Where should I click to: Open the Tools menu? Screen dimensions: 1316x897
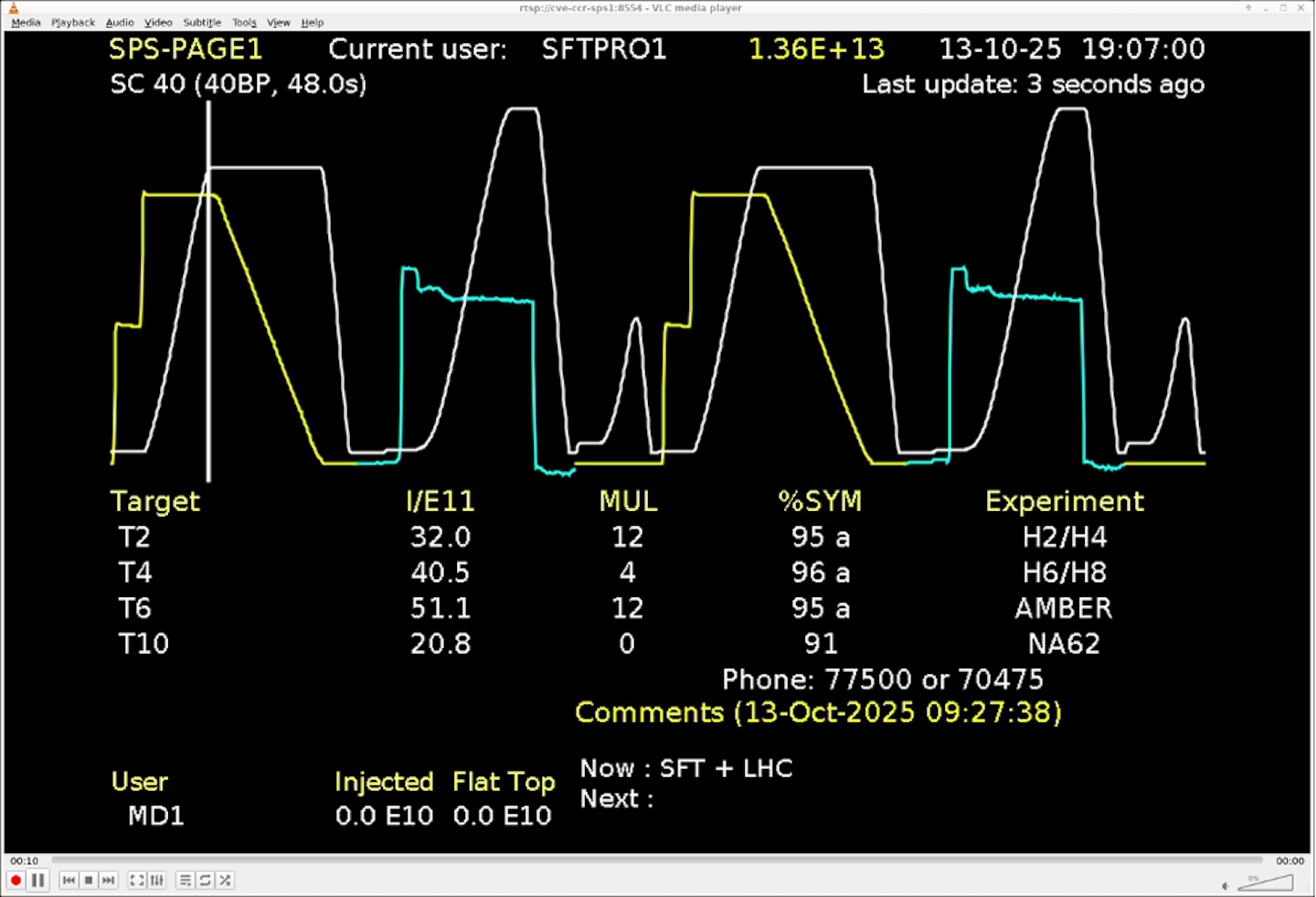click(244, 22)
